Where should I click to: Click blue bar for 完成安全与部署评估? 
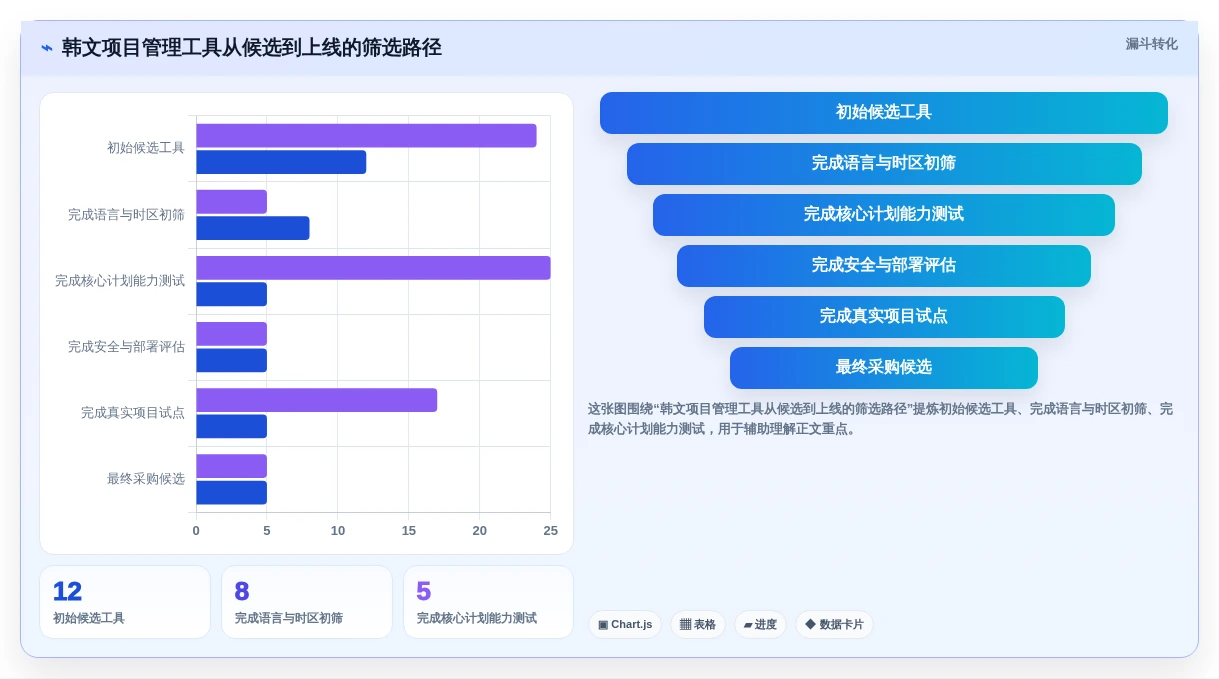click(231, 360)
